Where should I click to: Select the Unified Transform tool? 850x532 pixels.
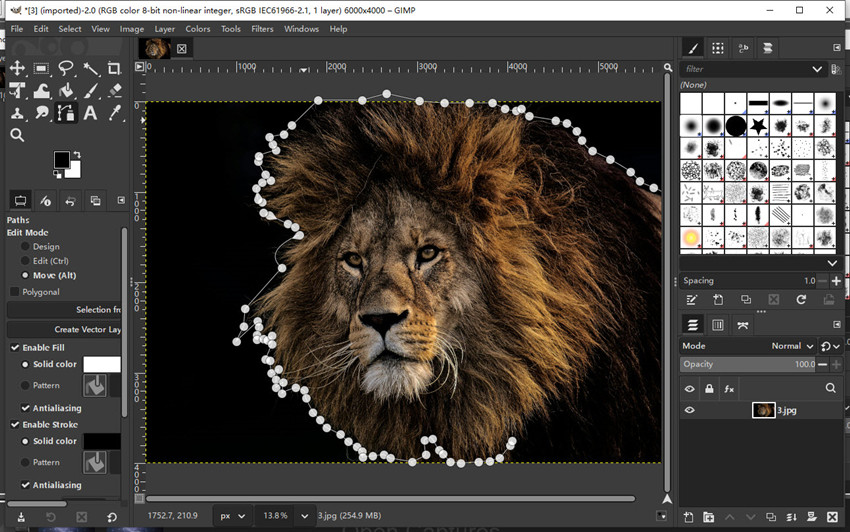(x=17, y=91)
